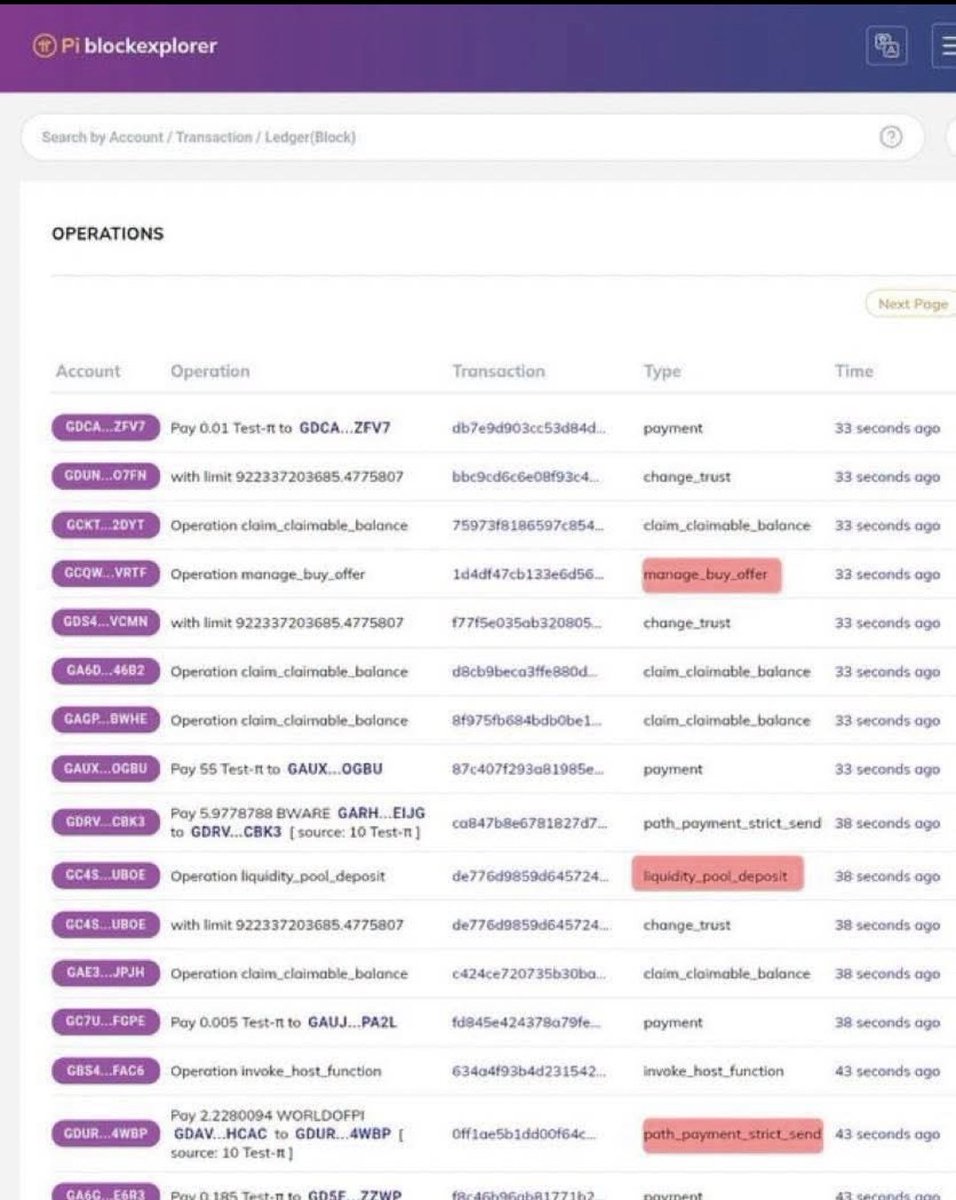
Task: Click 'Operation manage_buy_offer' text
Action: click(x=268, y=574)
